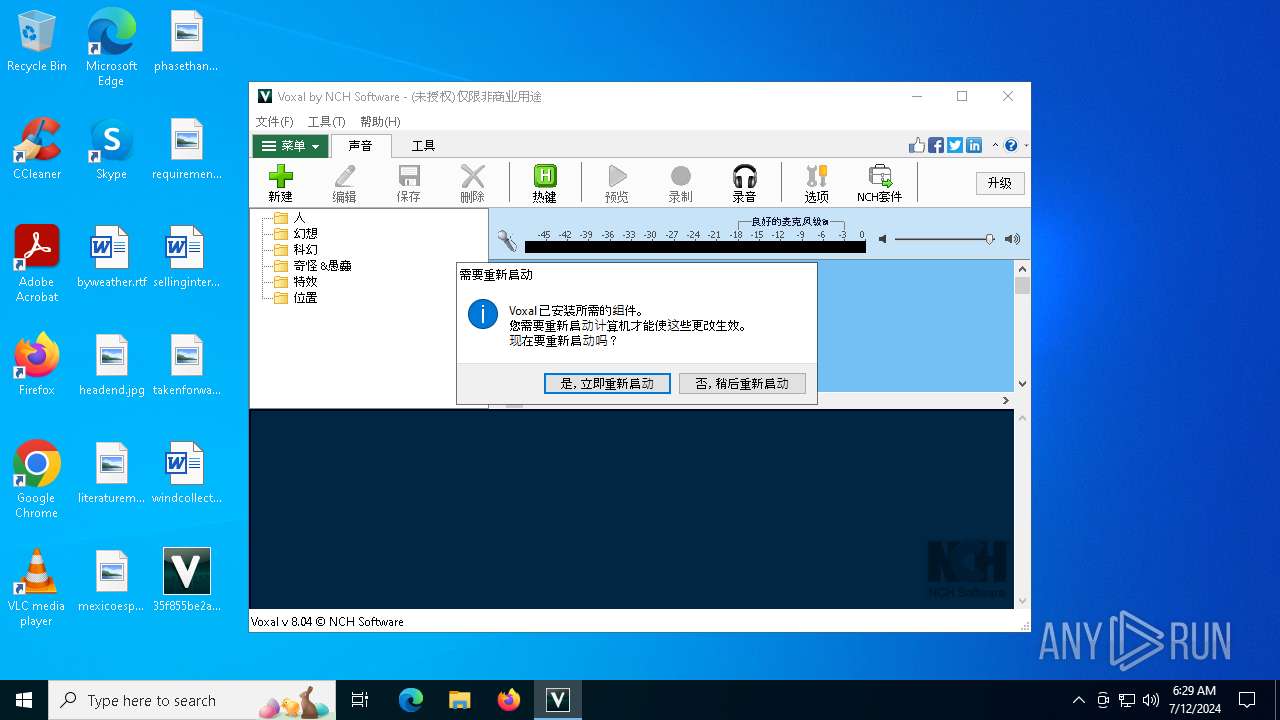
Task: Collapse the ribbon with the small caret
Action: (x=995, y=145)
